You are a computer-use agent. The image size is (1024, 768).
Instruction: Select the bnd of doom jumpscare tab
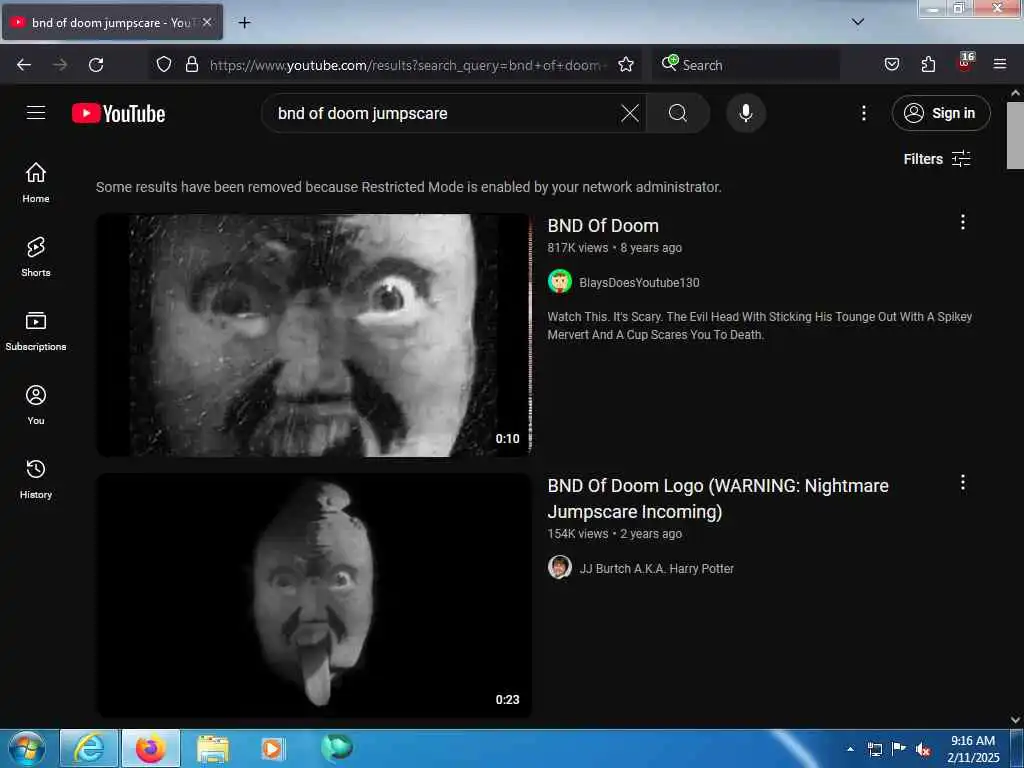[112, 22]
